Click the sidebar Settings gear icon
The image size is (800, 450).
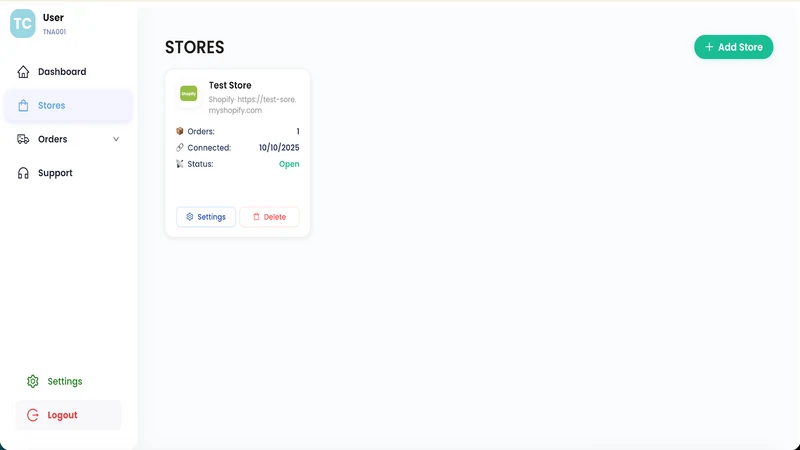point(33,381)
